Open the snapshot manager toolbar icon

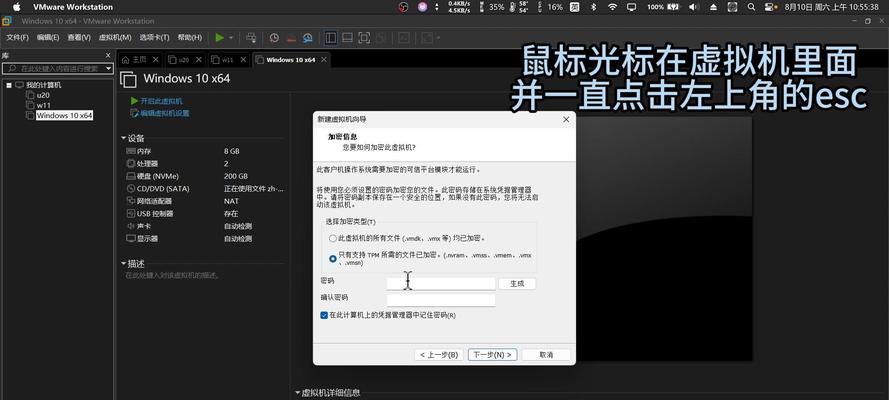[307, 38]
